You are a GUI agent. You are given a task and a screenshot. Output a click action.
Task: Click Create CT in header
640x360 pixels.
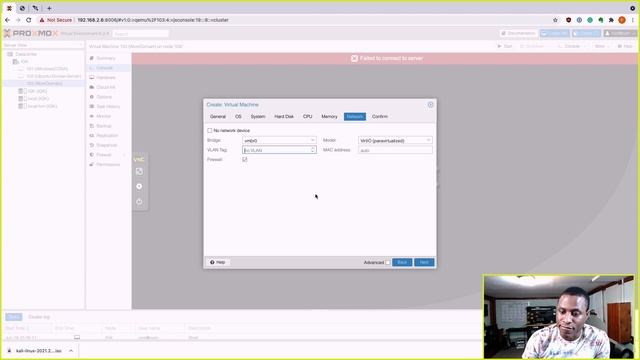coord(586,33)
